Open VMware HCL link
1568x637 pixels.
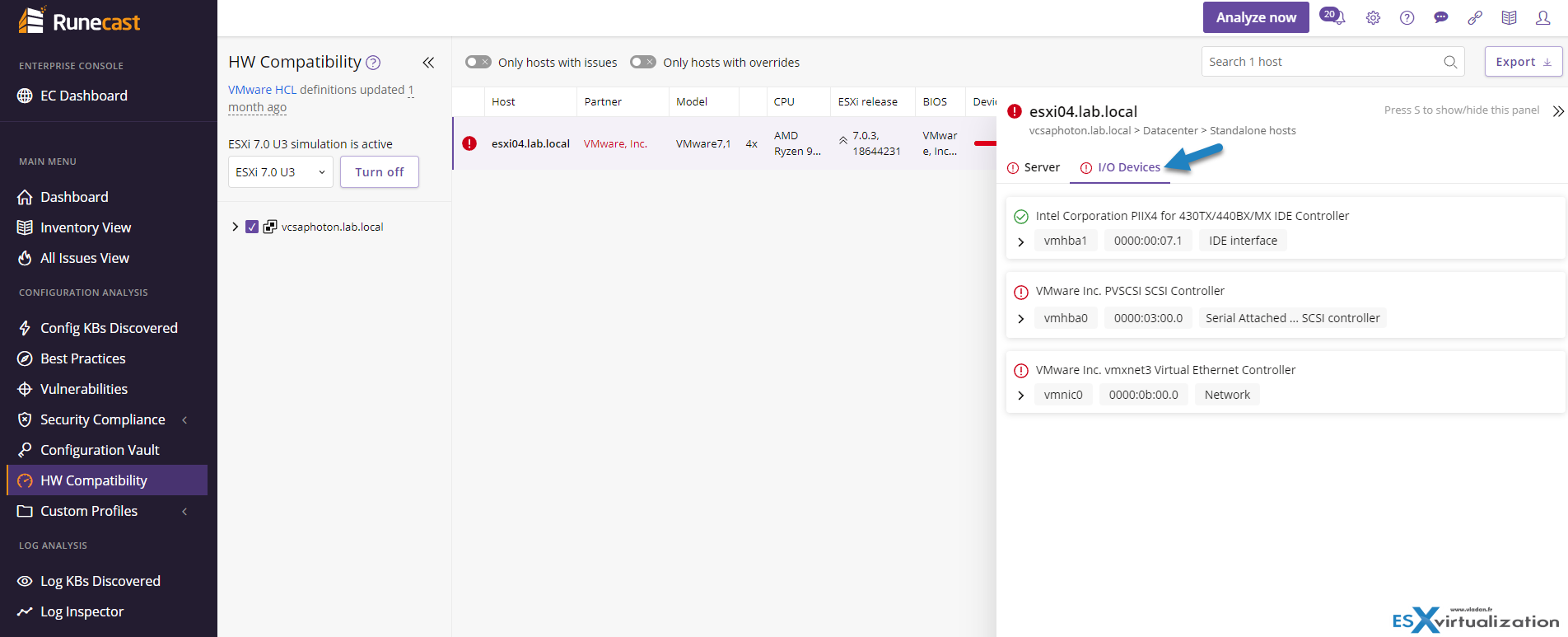click(x=262, y=90)
